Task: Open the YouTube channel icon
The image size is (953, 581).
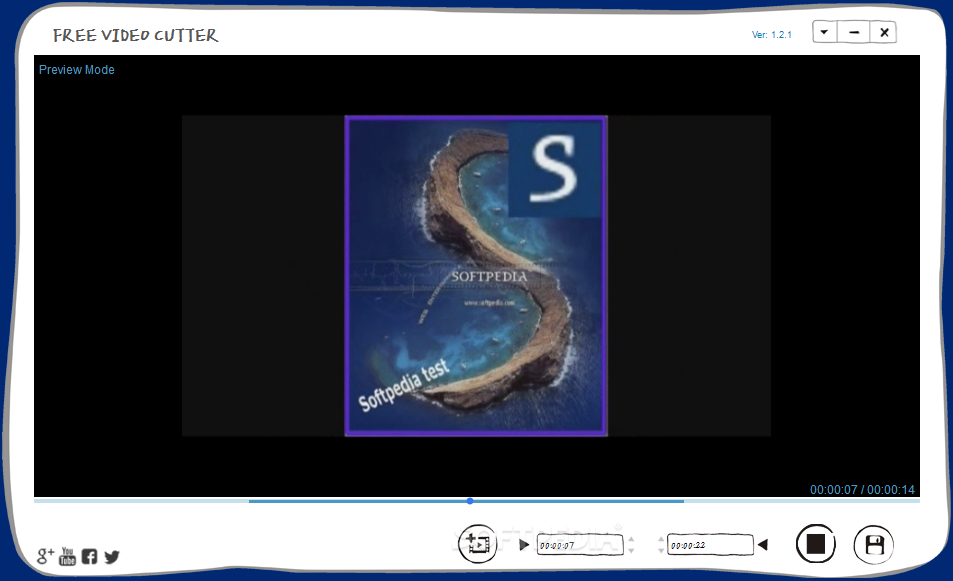Action: 67,556
